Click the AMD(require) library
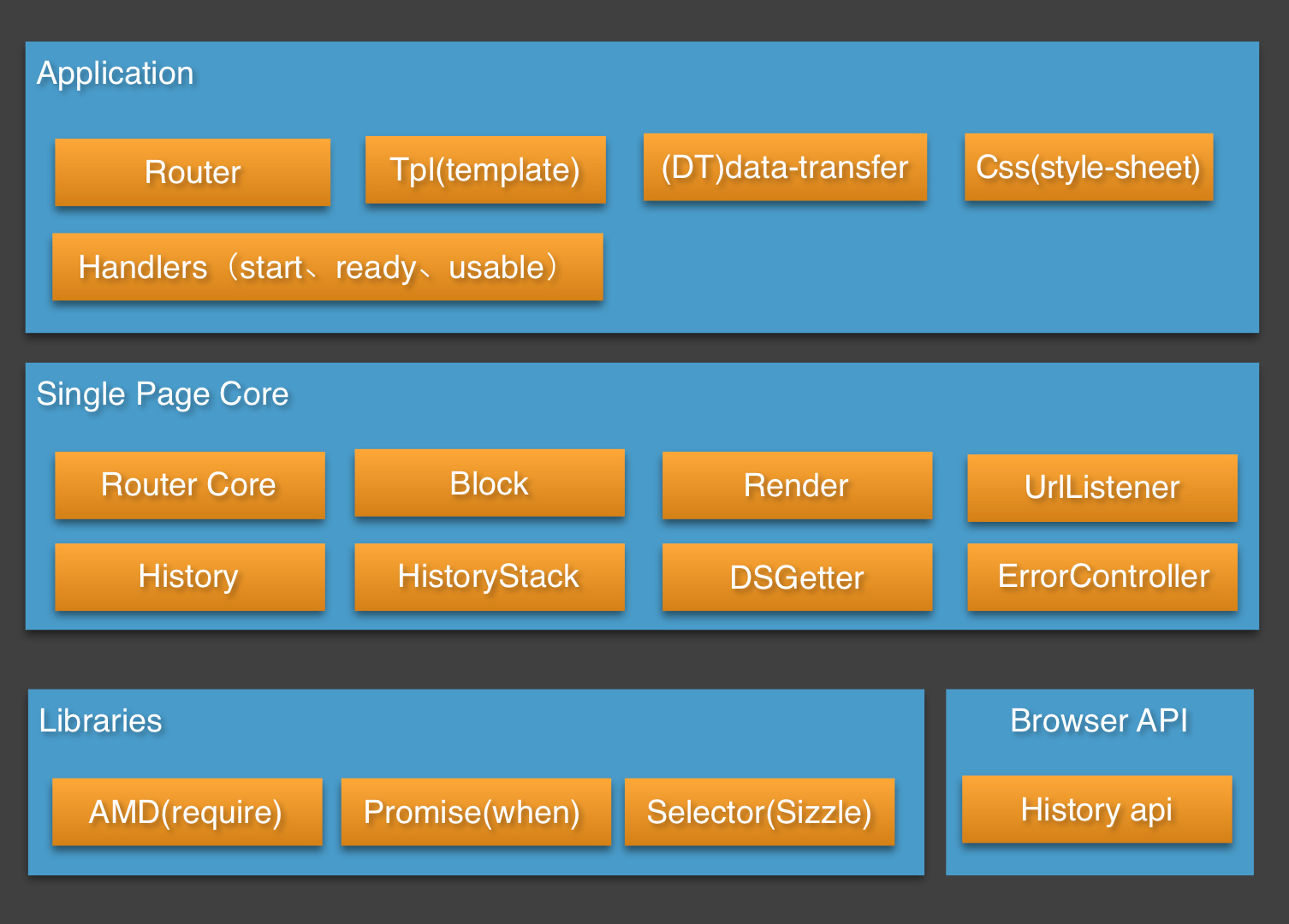Viewport: 1289px width, 924px height. (187, 812)
